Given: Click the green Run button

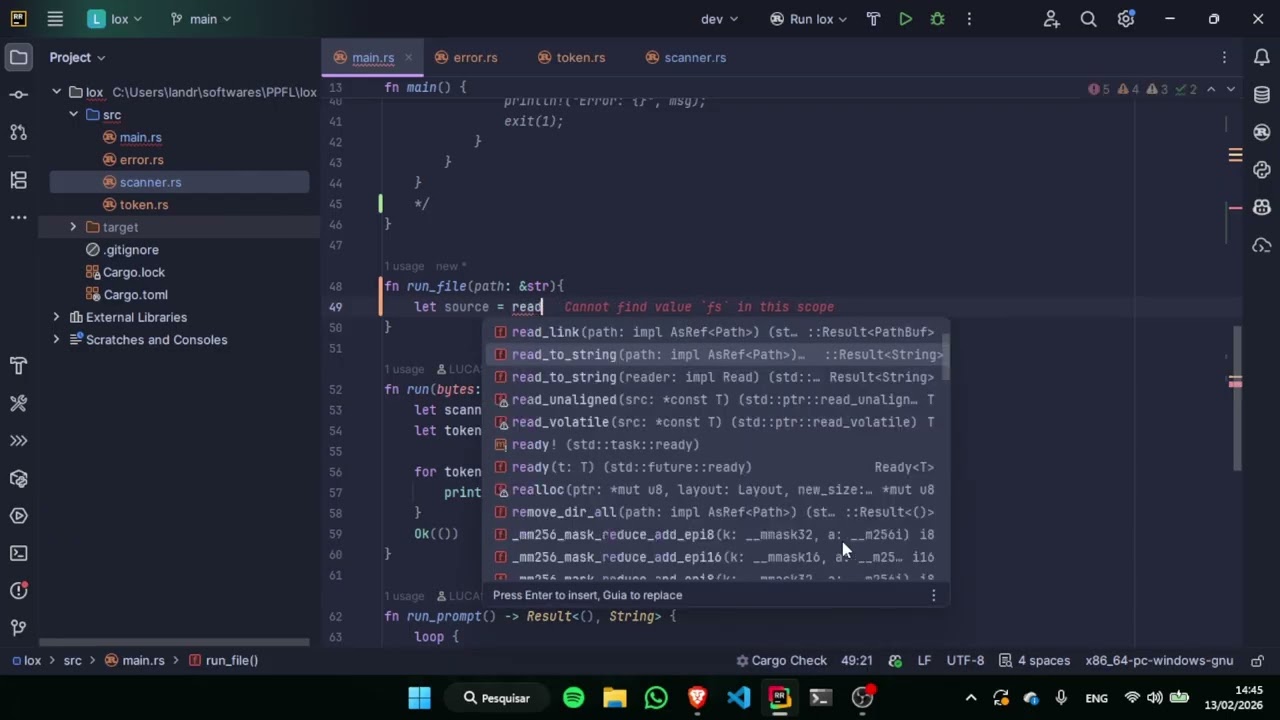Looking at the screenshot, I should pos(905,19).
